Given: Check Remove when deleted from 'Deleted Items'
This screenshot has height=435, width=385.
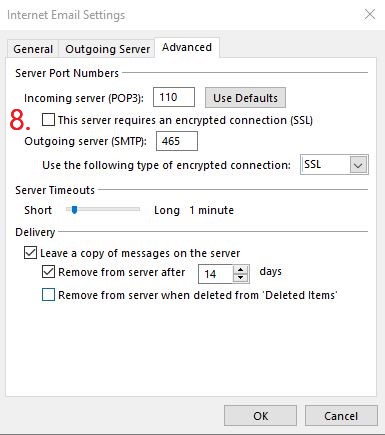Looking at the screenshot, I should tap(48, 295).
